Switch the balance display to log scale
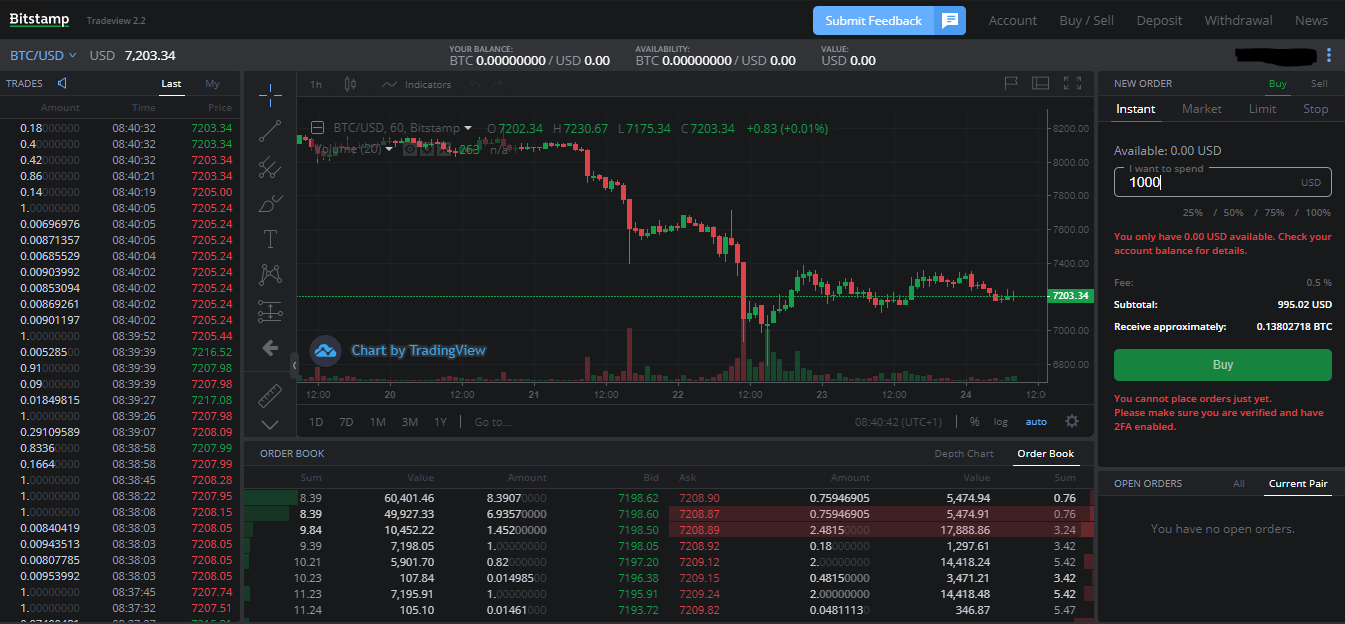The height and width of the screenshot is (624, 1345). click(1000, 422)
